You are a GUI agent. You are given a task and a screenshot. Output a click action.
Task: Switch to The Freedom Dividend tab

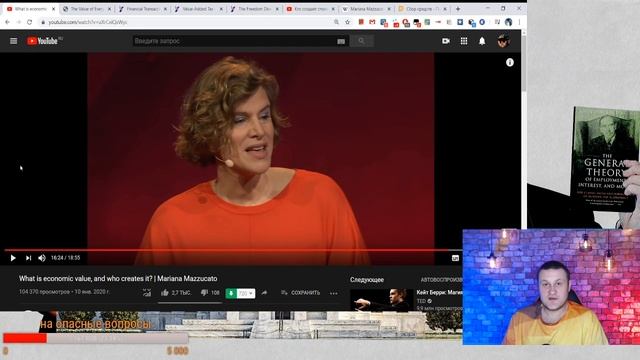(254, 9)
